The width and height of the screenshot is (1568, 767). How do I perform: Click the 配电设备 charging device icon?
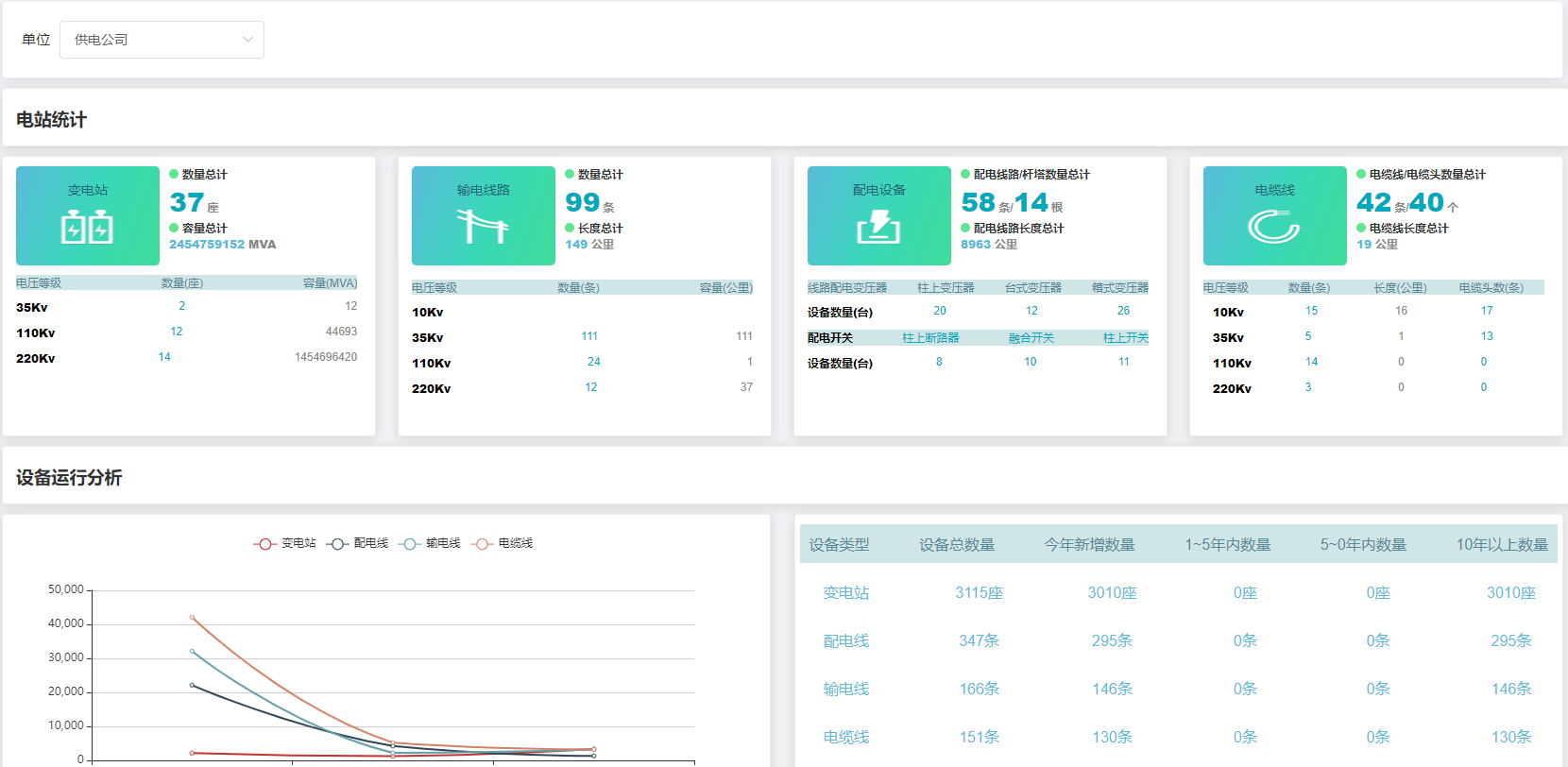pyautogui.click(x=878, y=228)
